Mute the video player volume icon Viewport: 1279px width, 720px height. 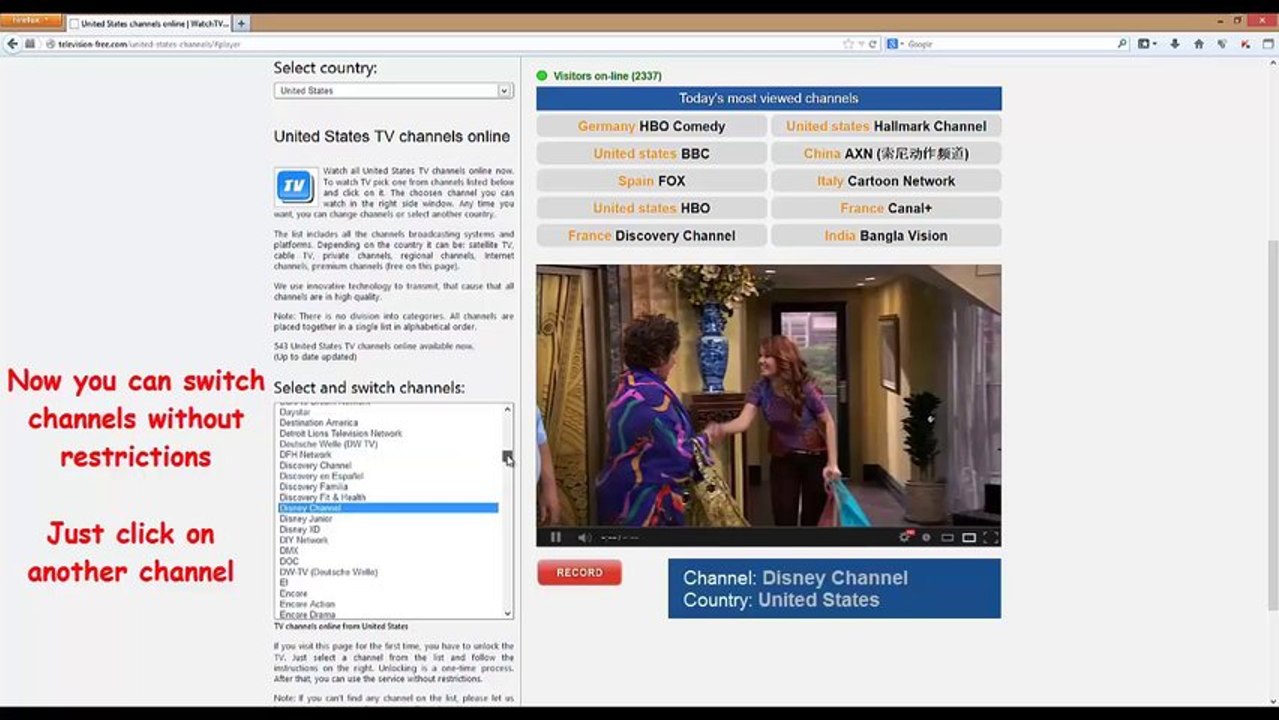pos(584,537)
